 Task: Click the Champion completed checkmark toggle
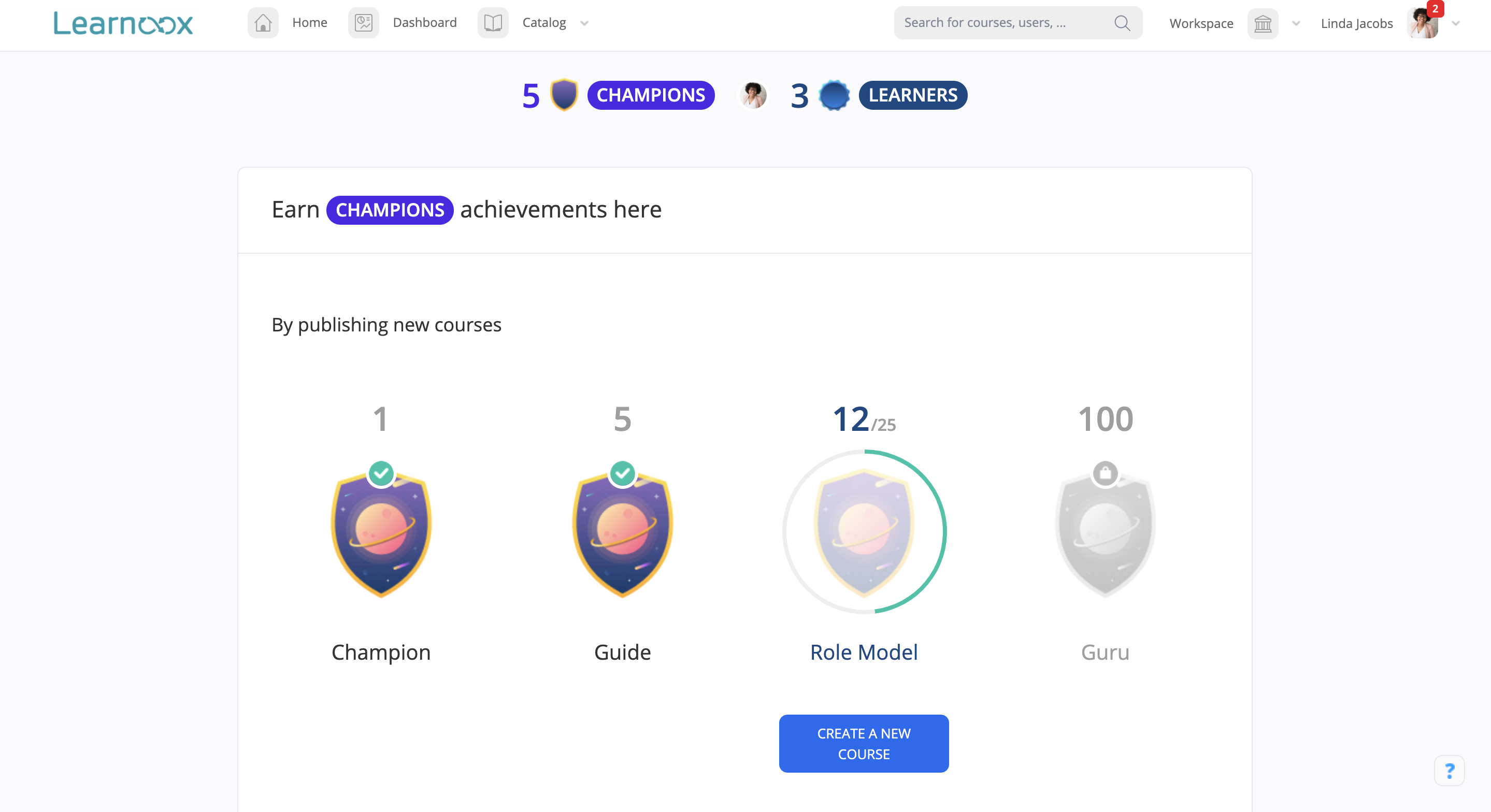(x=380, y=472)
